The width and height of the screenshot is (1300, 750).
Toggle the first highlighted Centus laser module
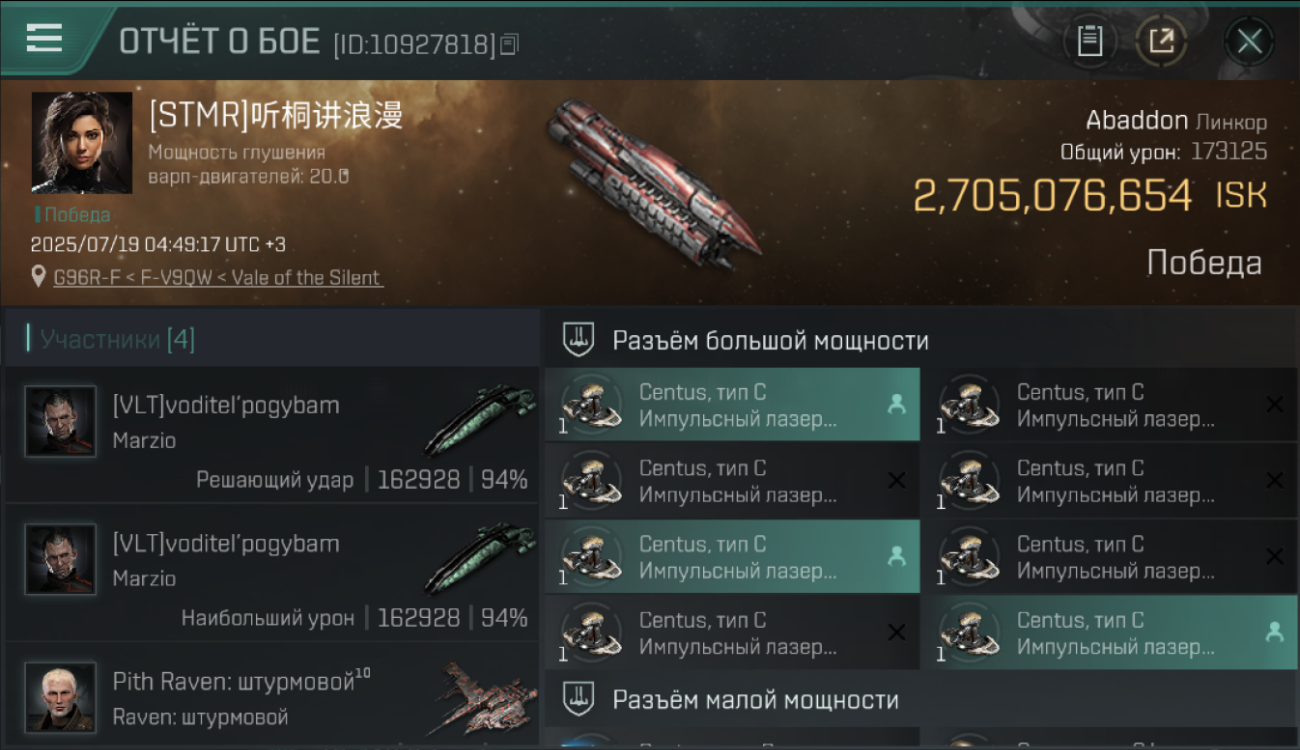(732, 405)
